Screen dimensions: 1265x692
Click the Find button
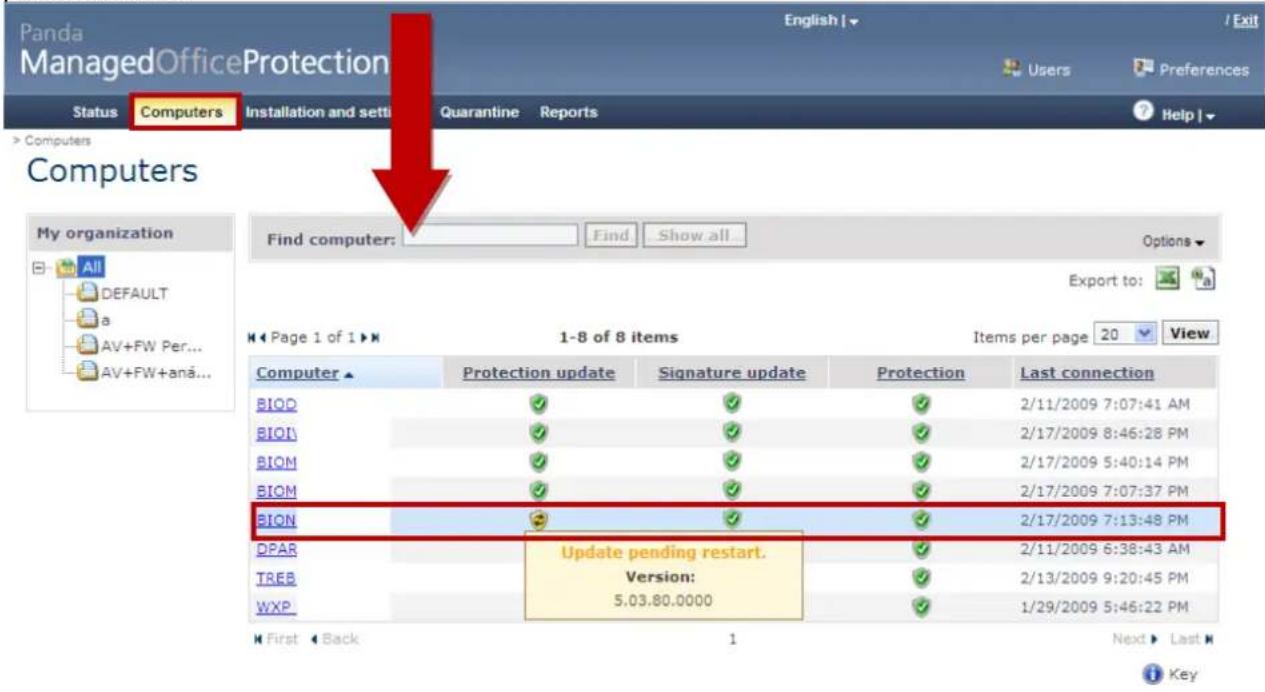612,236
